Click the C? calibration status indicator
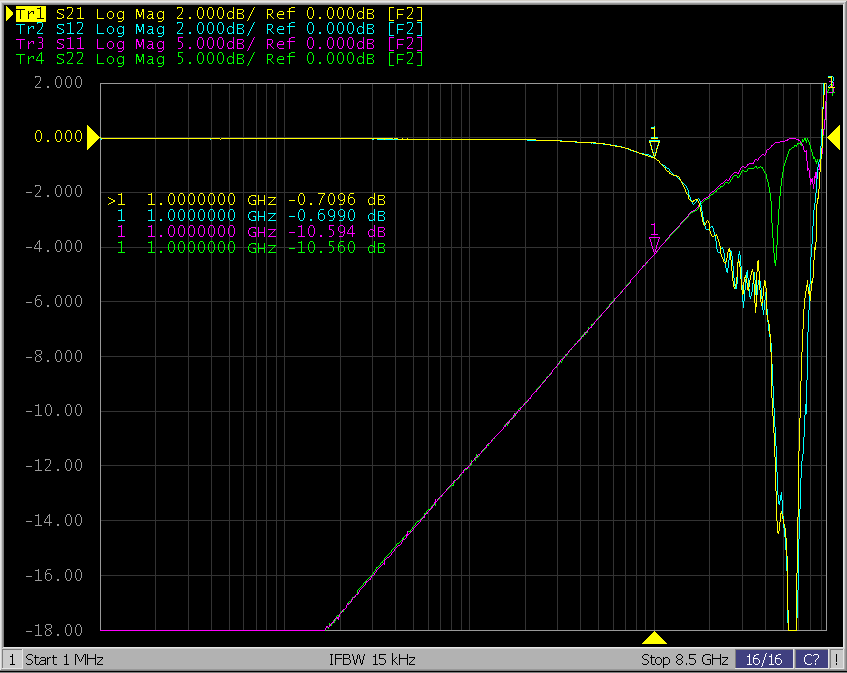 tap(811, 660)
